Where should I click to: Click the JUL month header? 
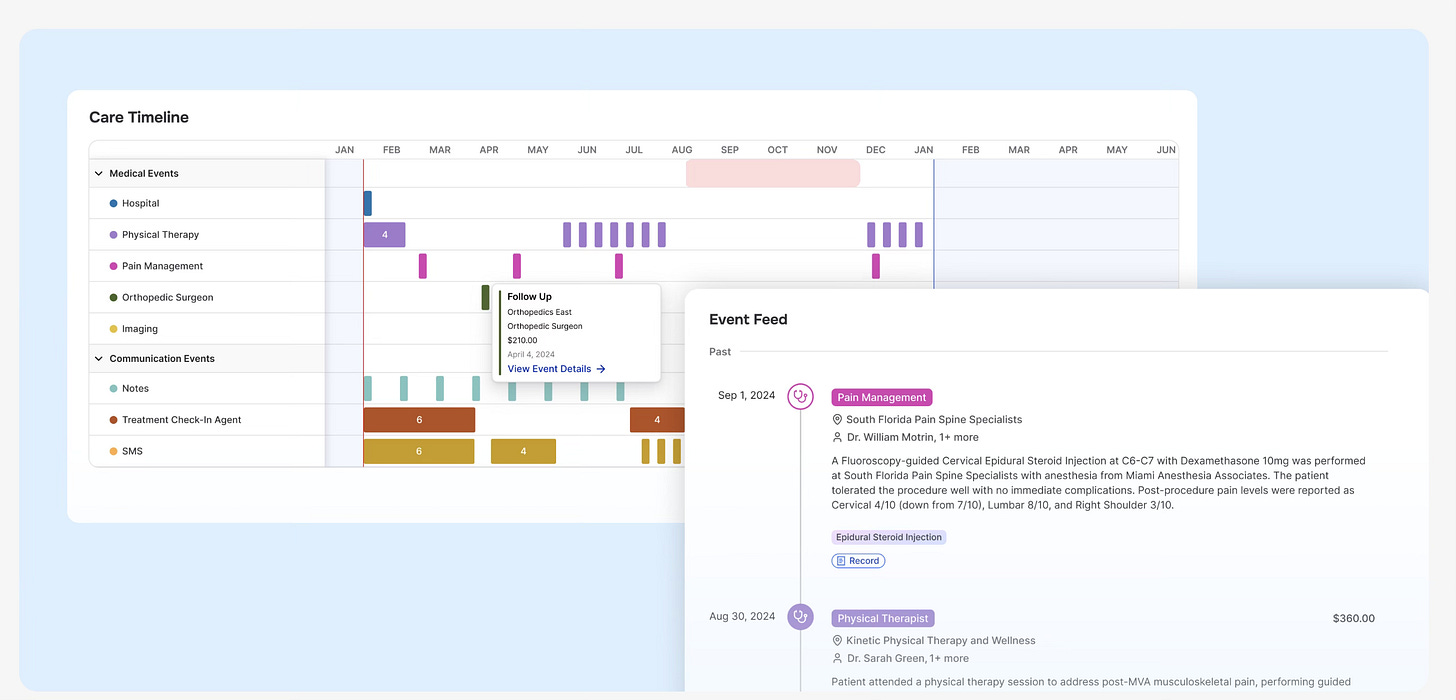coord(634,150)
